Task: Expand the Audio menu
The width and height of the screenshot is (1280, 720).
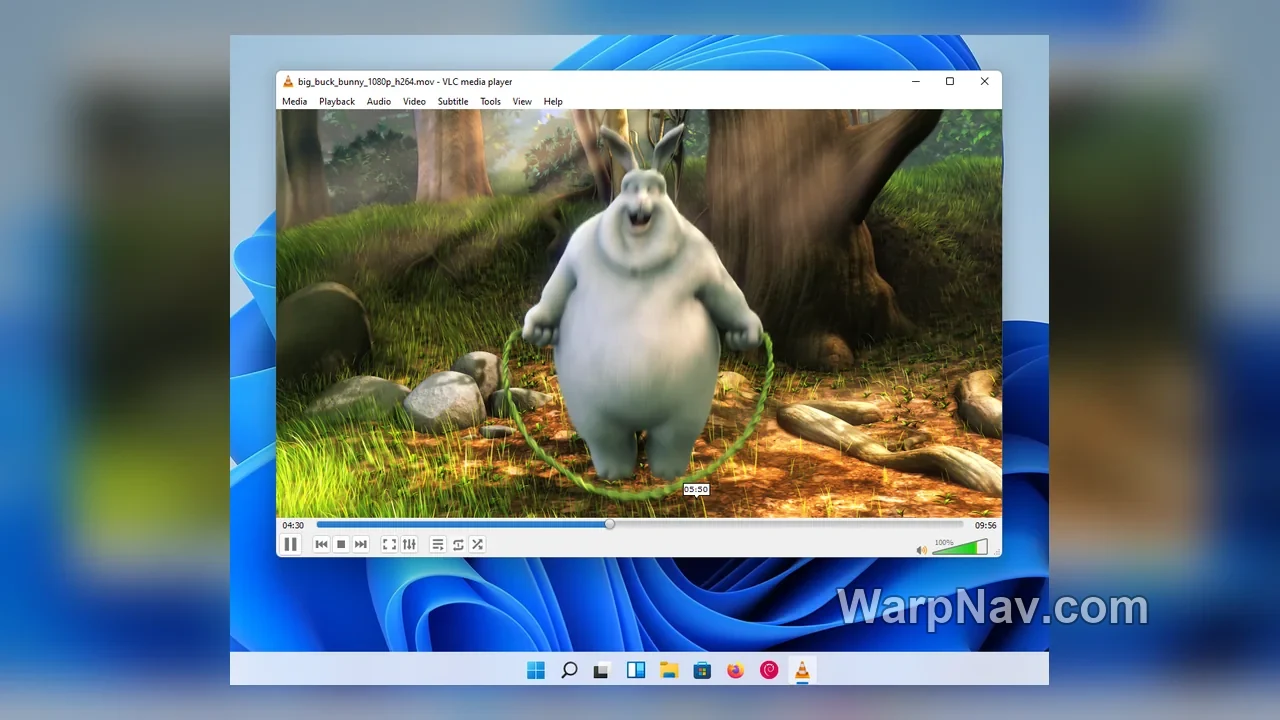Action: 379,101
